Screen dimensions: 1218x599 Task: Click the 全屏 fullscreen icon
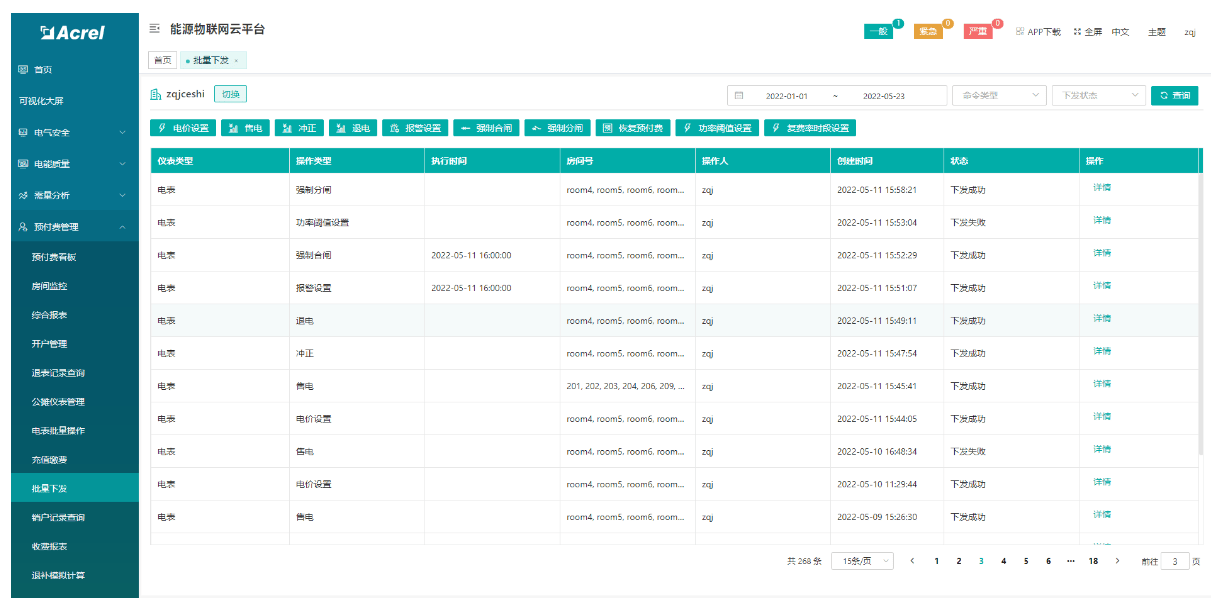pyautogui.click(x=1087, y=32)
